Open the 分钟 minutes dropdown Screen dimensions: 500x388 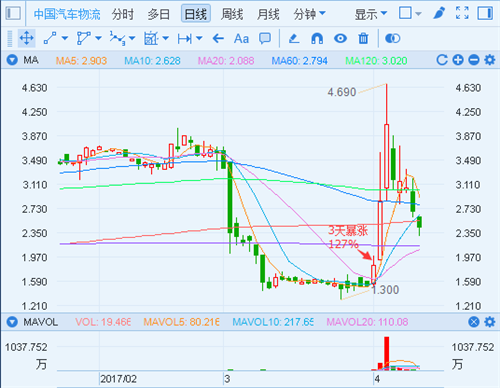[x=309, y=14]
